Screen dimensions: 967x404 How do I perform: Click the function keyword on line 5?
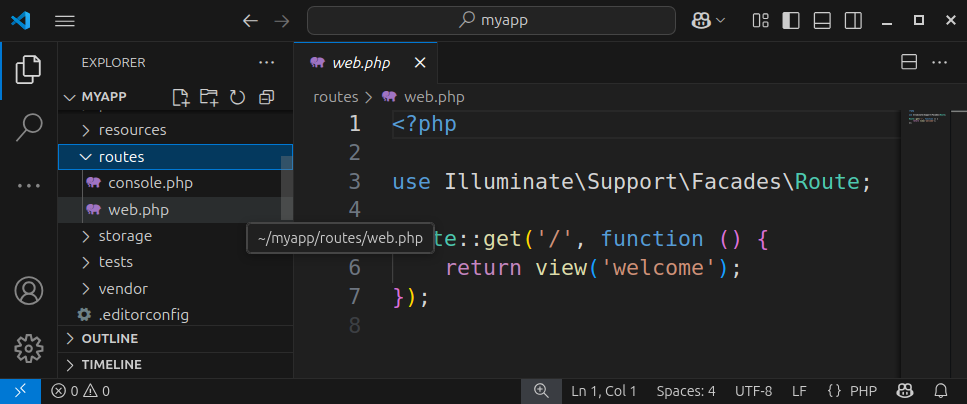pyautogui.click(x=652, y=239)
